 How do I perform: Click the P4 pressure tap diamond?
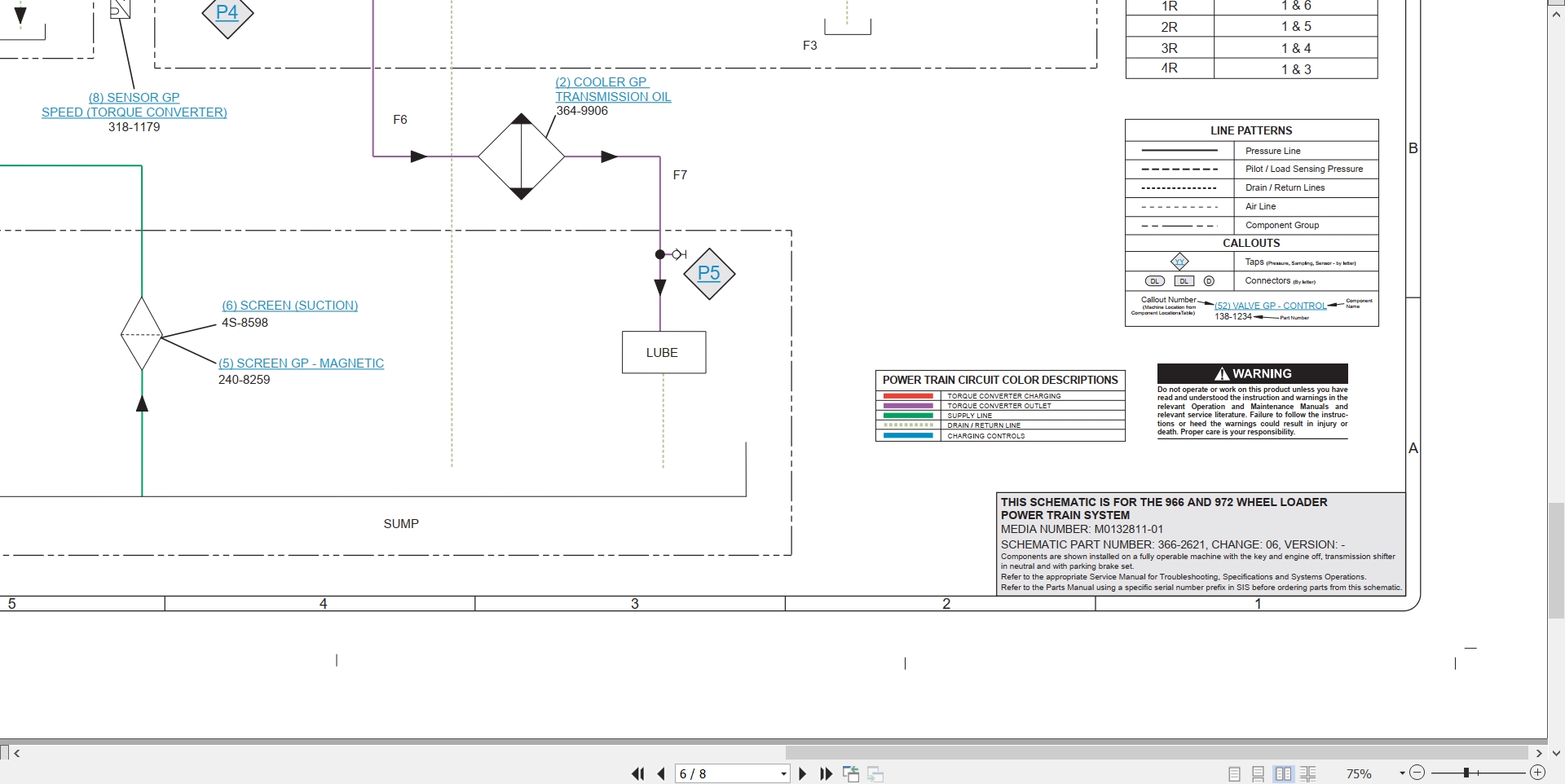[227, 13]
